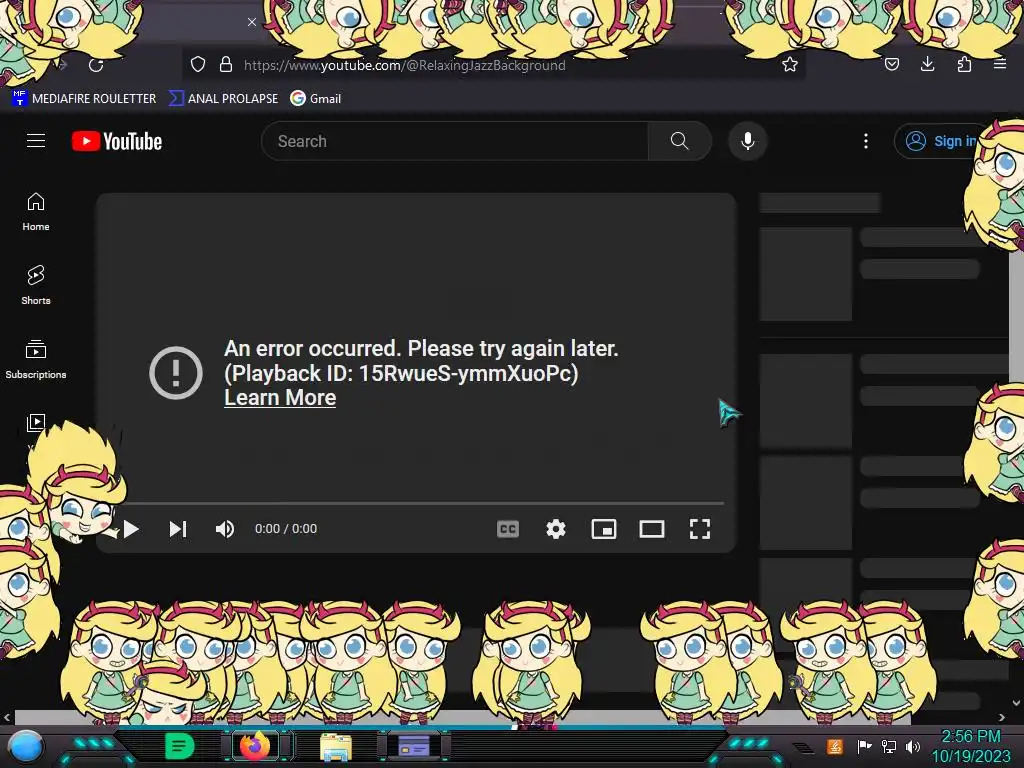Bookmark this page with the star
Screen dimensions: 1024x768
790,64
